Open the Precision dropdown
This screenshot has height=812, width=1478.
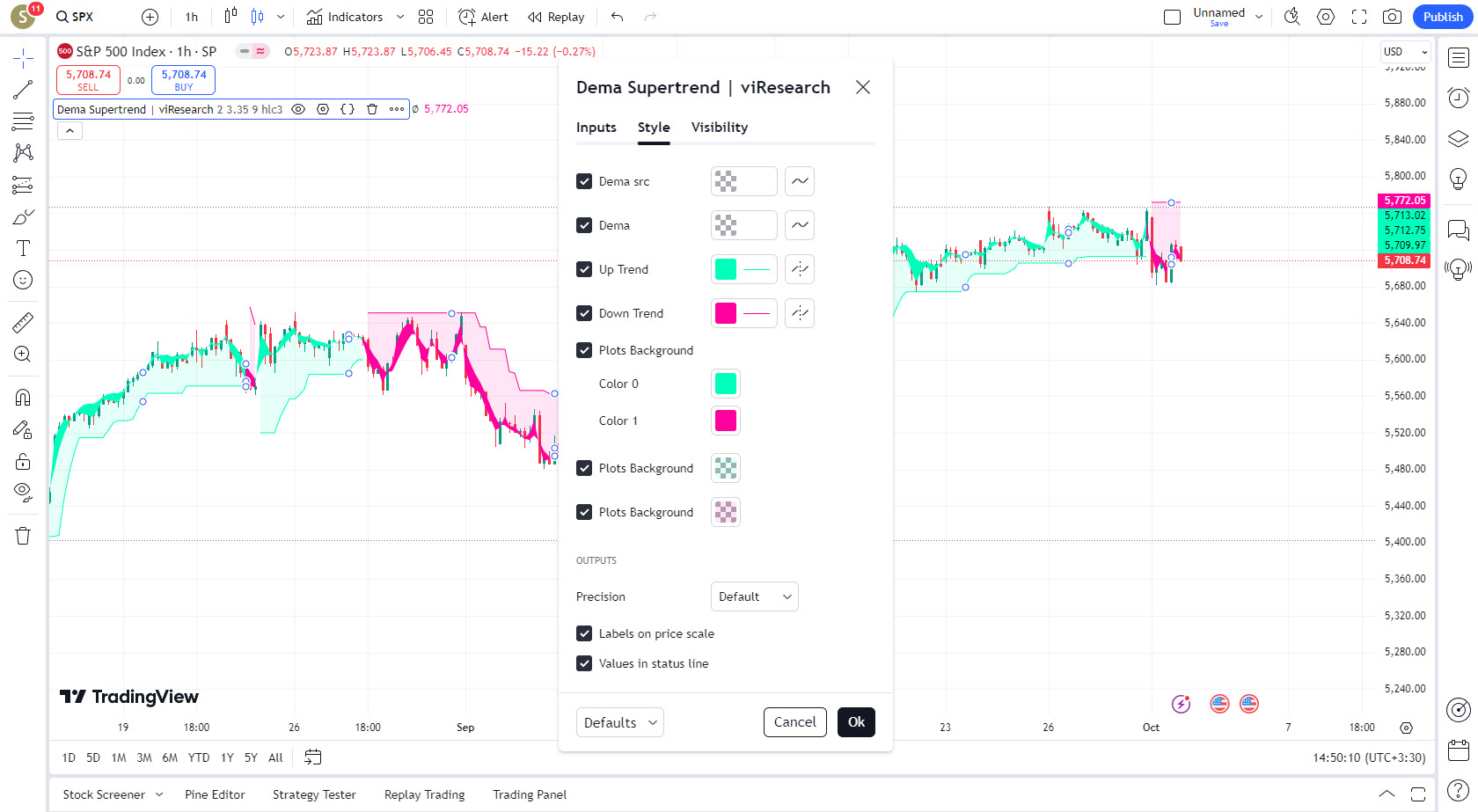(x=754, y=596)
